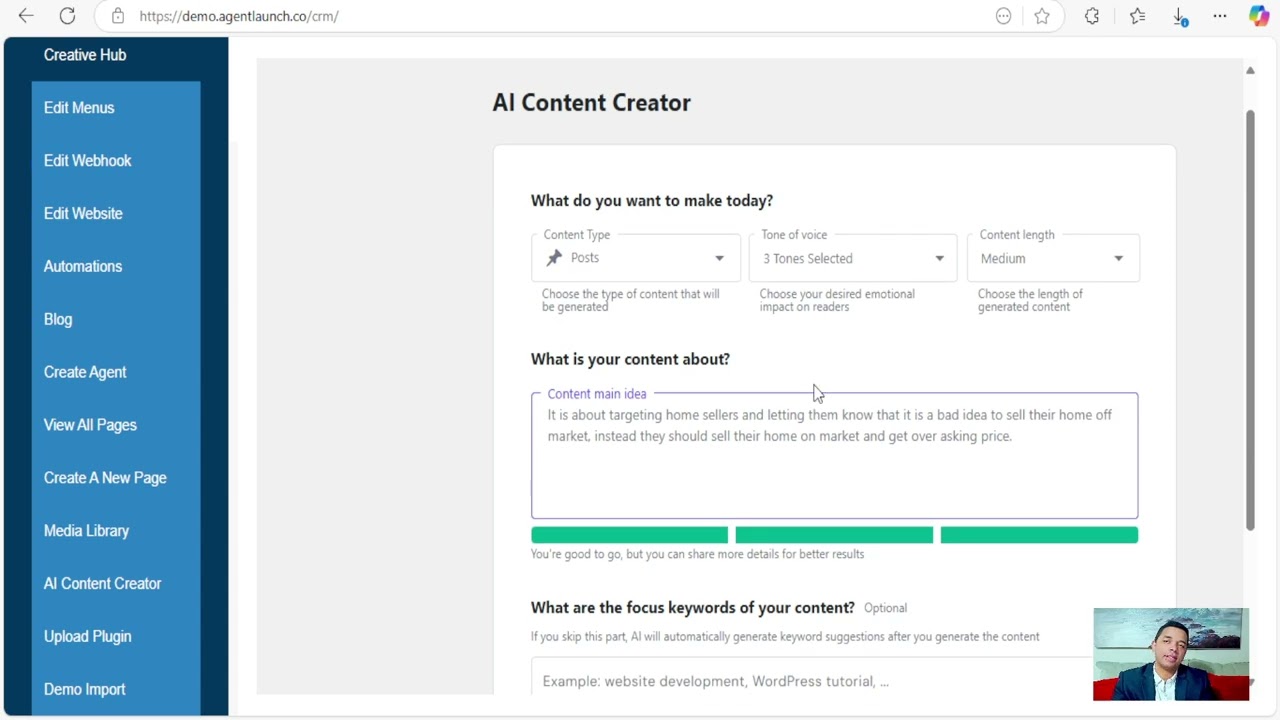Open the Copilot icon in browser
1280x720 pixels.
(1259, 16)
